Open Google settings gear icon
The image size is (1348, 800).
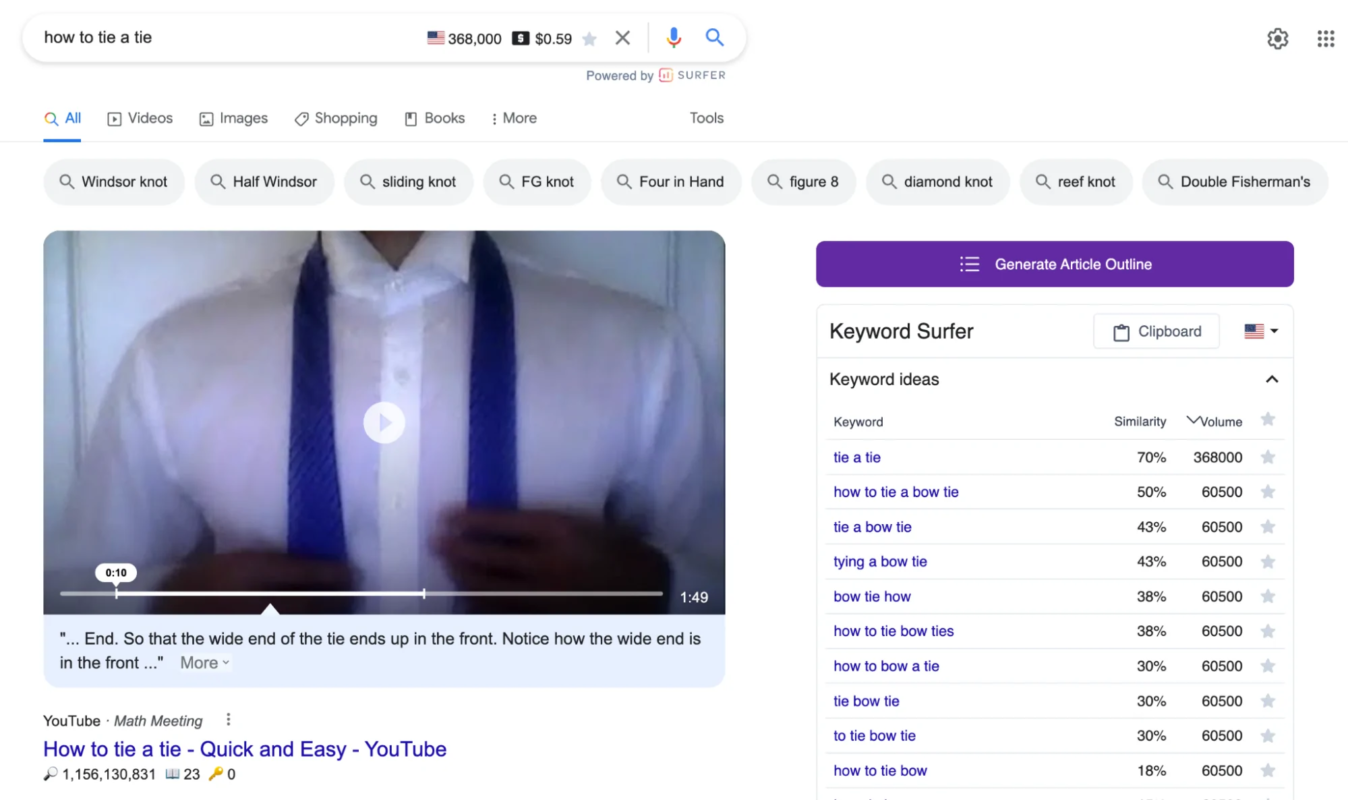(x=1278, y=39)
